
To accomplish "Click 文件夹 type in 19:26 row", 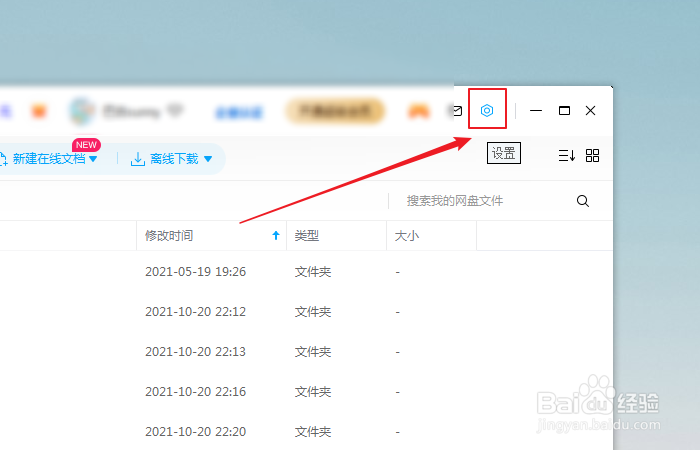I will (x=313, y=271).
